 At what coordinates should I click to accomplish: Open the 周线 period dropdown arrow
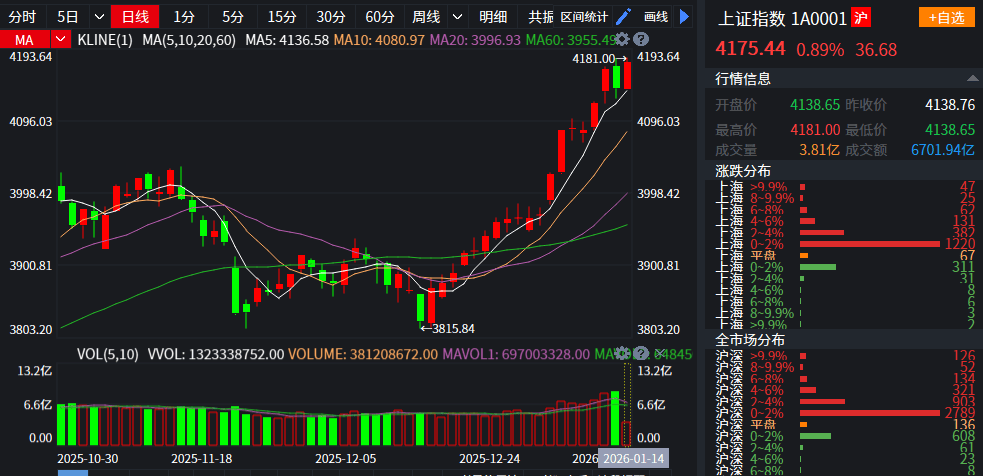tap(457, 17)
